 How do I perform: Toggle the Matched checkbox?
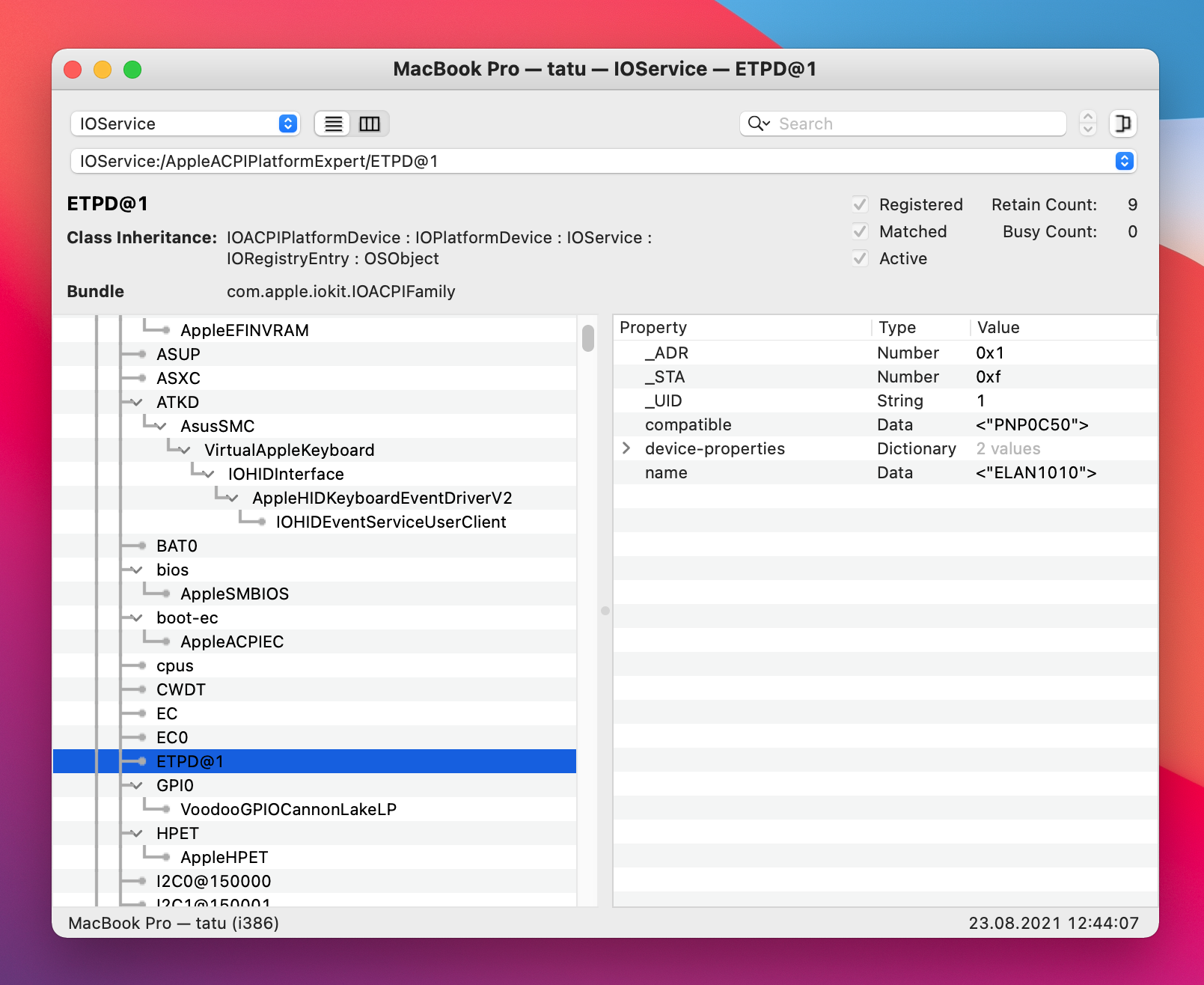(x=860, y=231)
